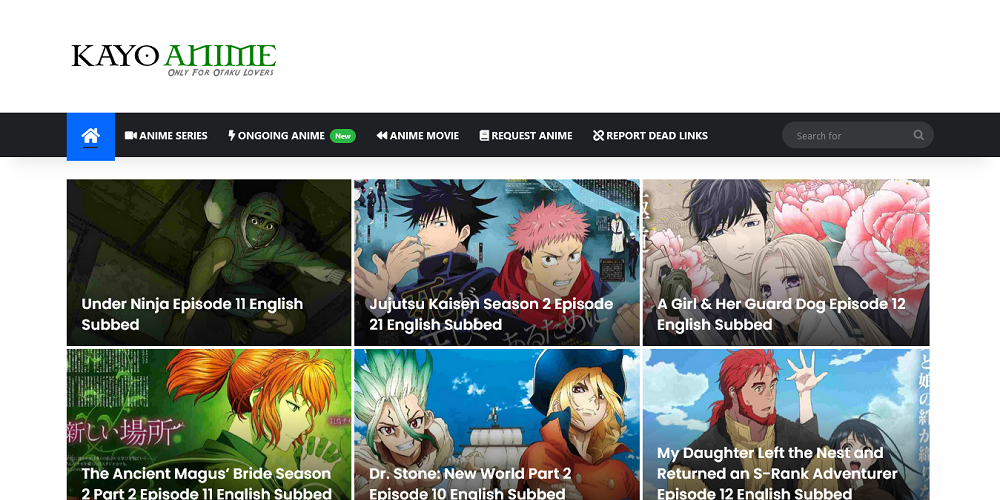Screen dimensions: 1000x500
Task: Click the green New badge
Action: pos(342,136)
